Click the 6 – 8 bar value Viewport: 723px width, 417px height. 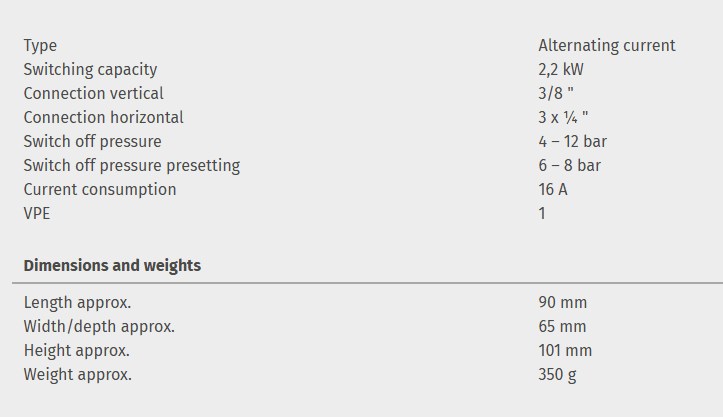click(x=569, y=165)
